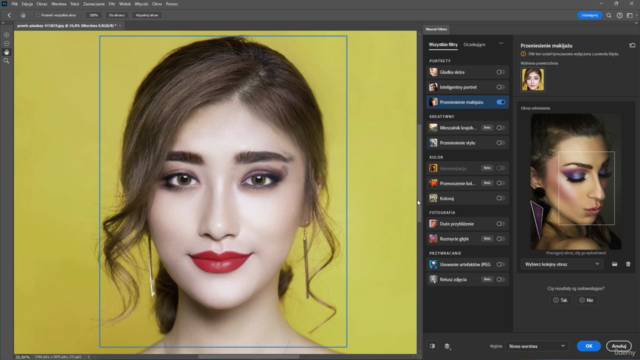This screenshot has width=640, height=360.
Task: Enable the Rozmycie głębi toggle
Action: tap(500, 239)
